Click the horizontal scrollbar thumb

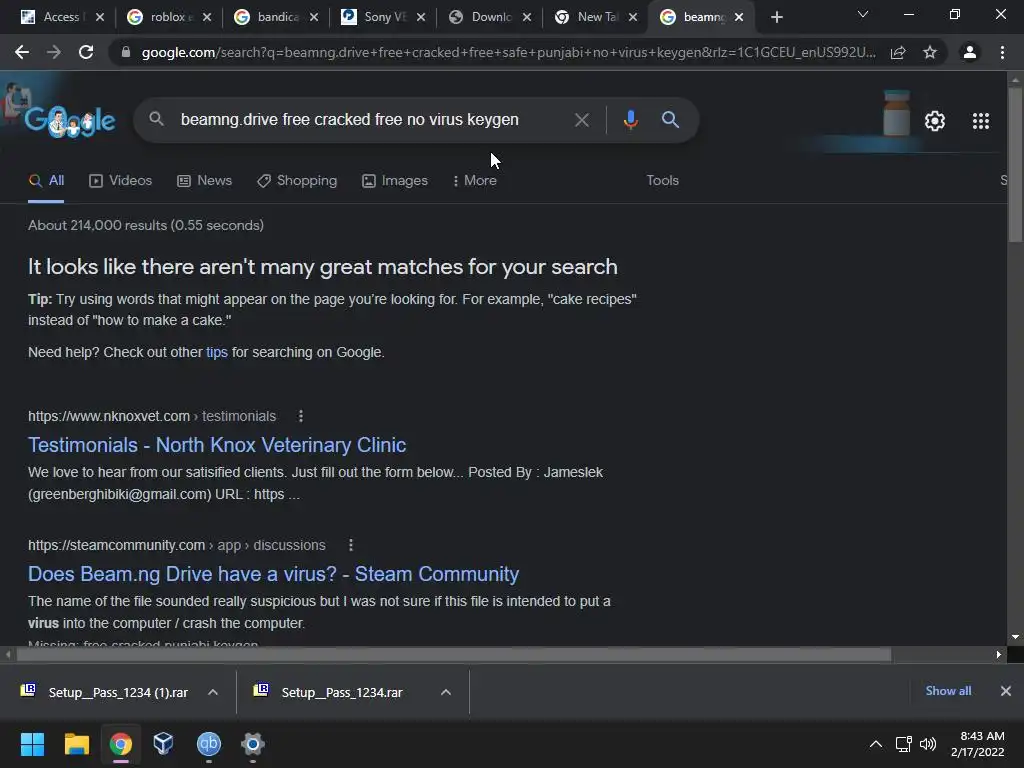pos(454,654)
